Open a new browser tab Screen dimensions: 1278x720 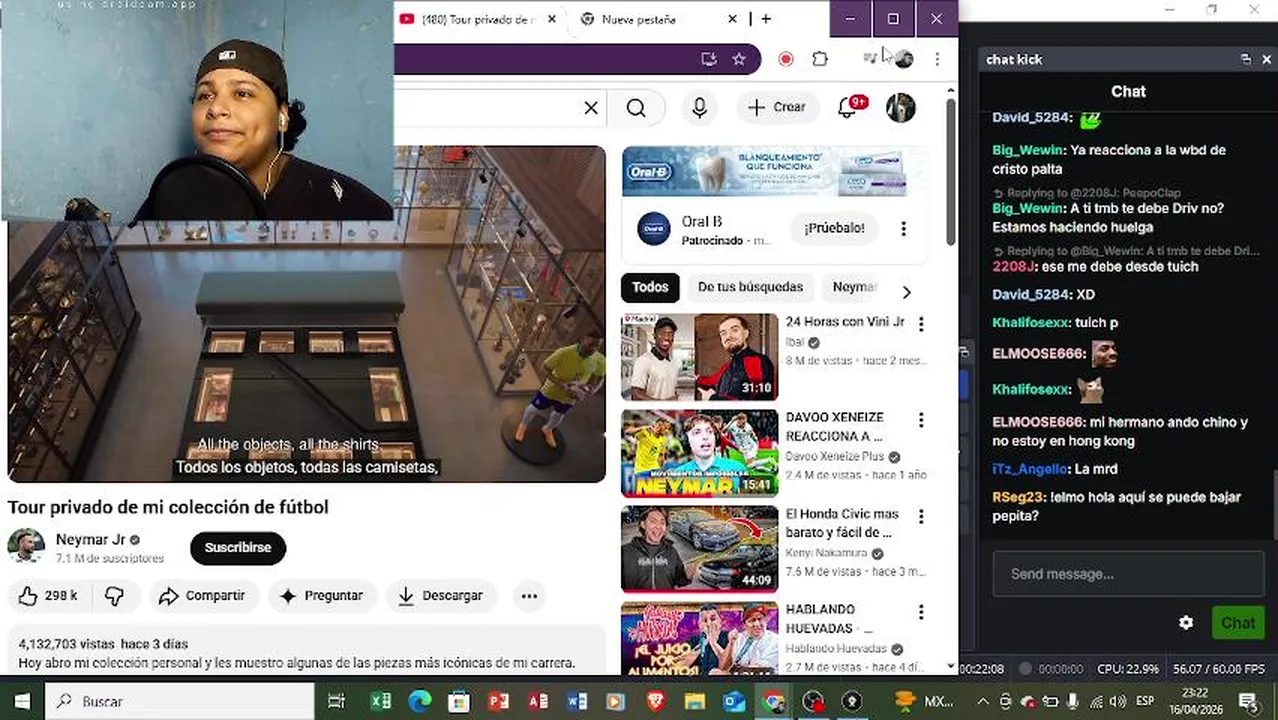pos(766,19)
